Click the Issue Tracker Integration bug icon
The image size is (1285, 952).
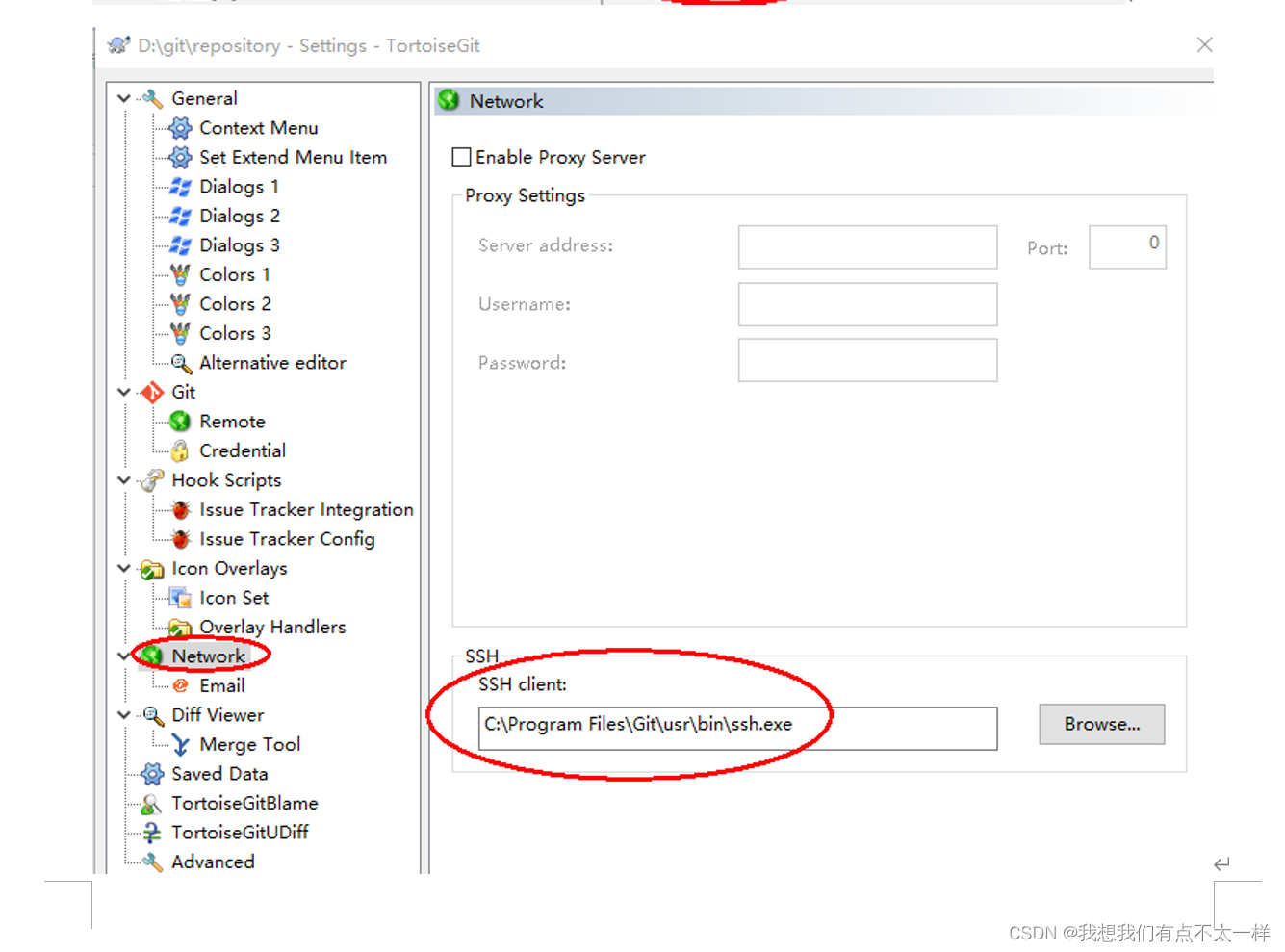point(180,510)
